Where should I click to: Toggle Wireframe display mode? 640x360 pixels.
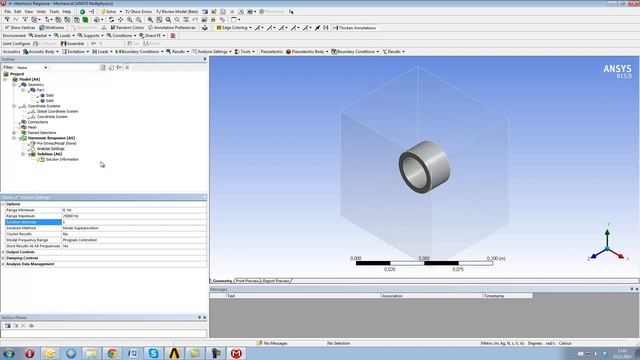51,28
